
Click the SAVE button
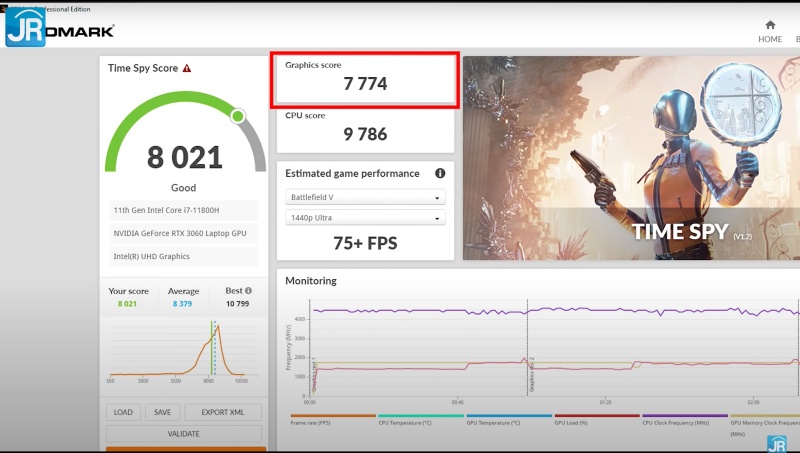pos(162,412)
